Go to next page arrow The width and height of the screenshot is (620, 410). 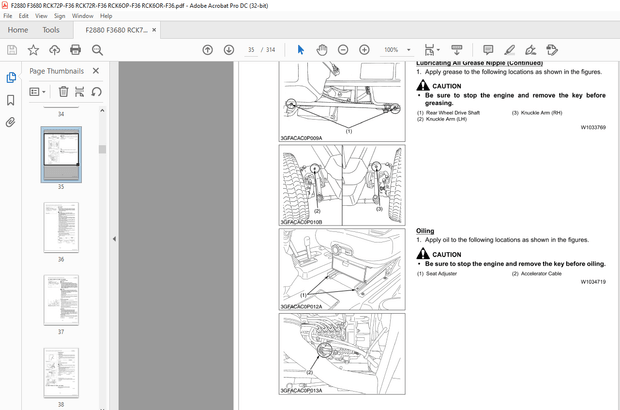[x=228, y=49]
